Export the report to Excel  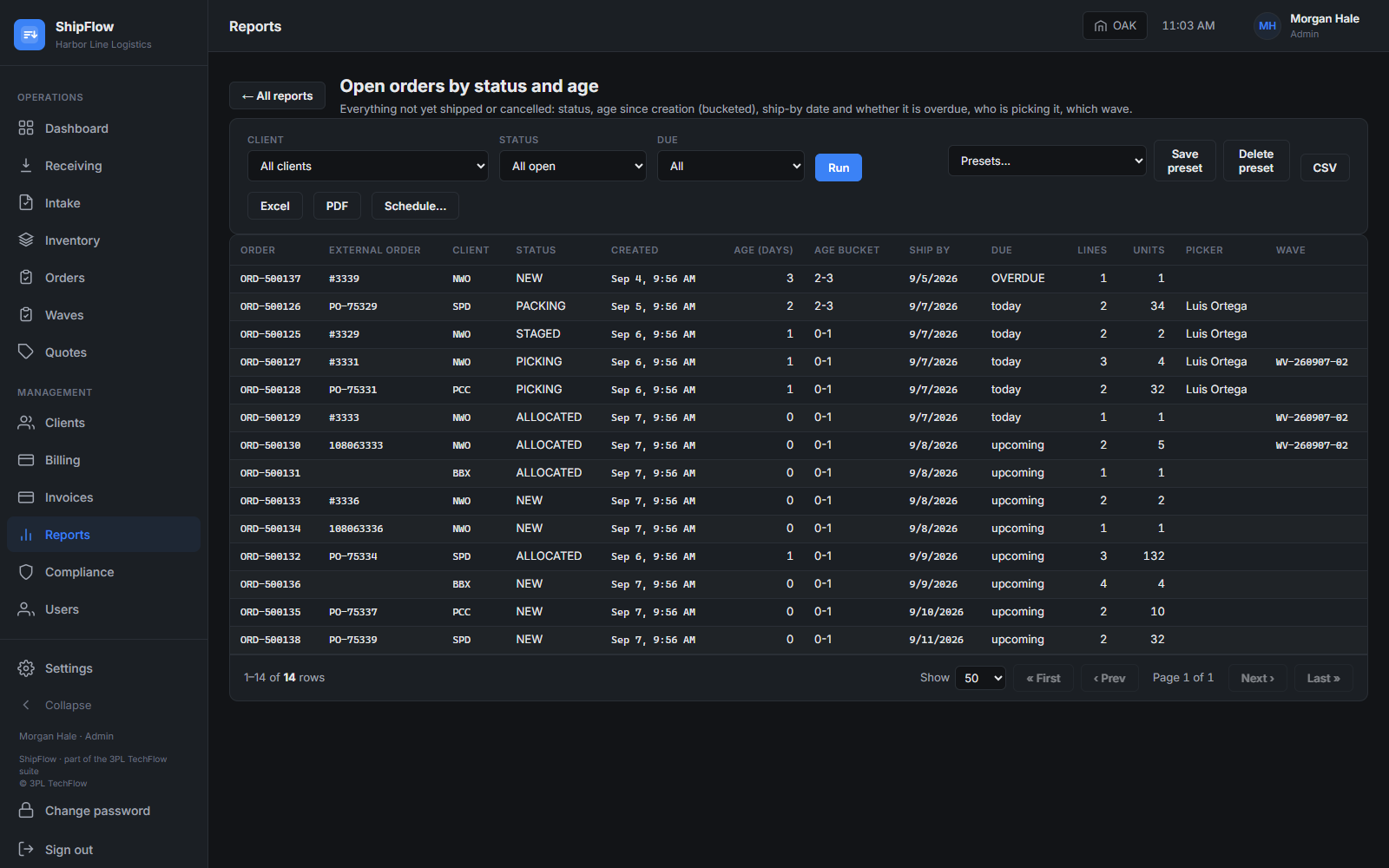[275, 206]
